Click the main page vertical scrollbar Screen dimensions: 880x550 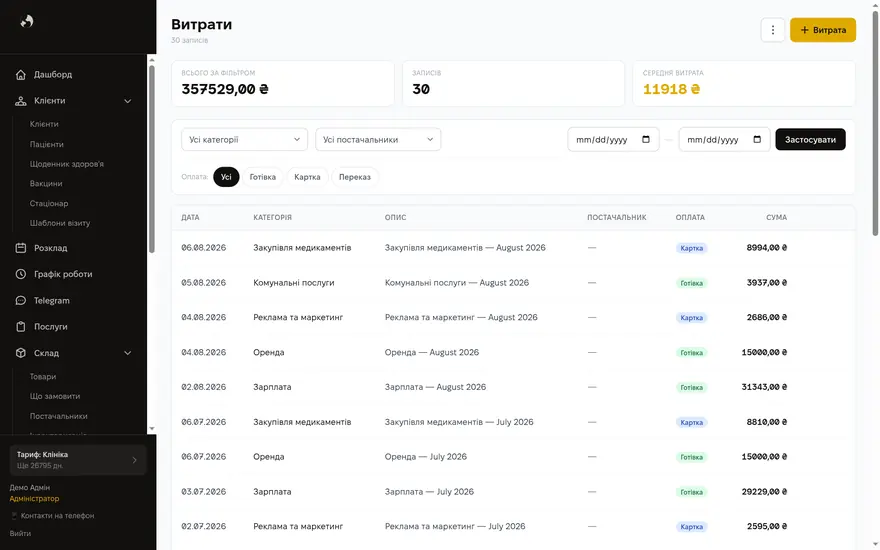[875, 123]
